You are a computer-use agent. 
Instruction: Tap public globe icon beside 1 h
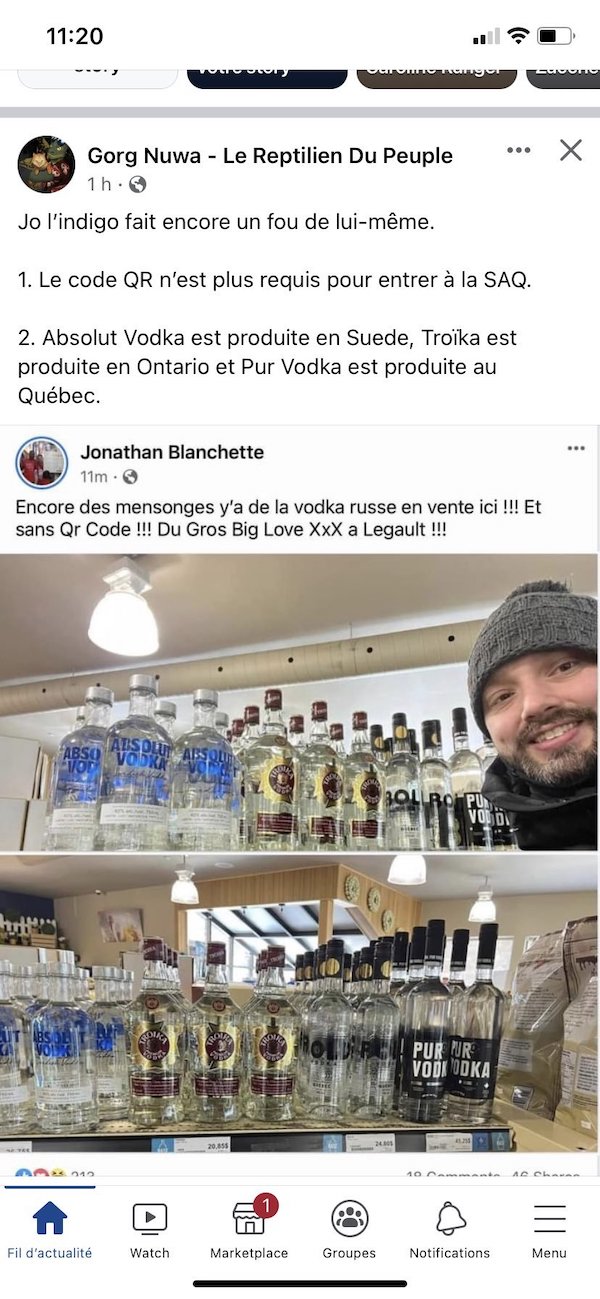(x=138, y=184)
